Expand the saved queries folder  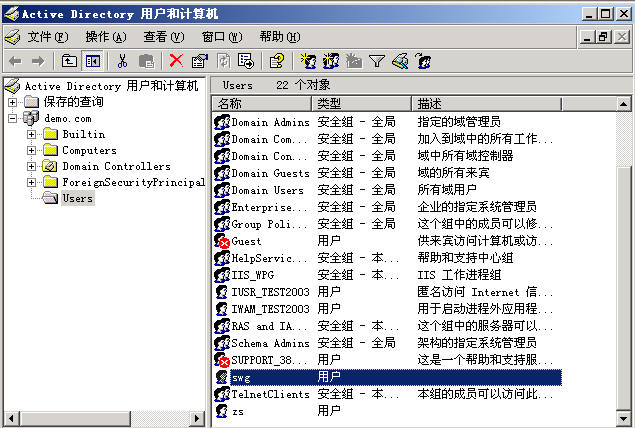tap(12, 102)
